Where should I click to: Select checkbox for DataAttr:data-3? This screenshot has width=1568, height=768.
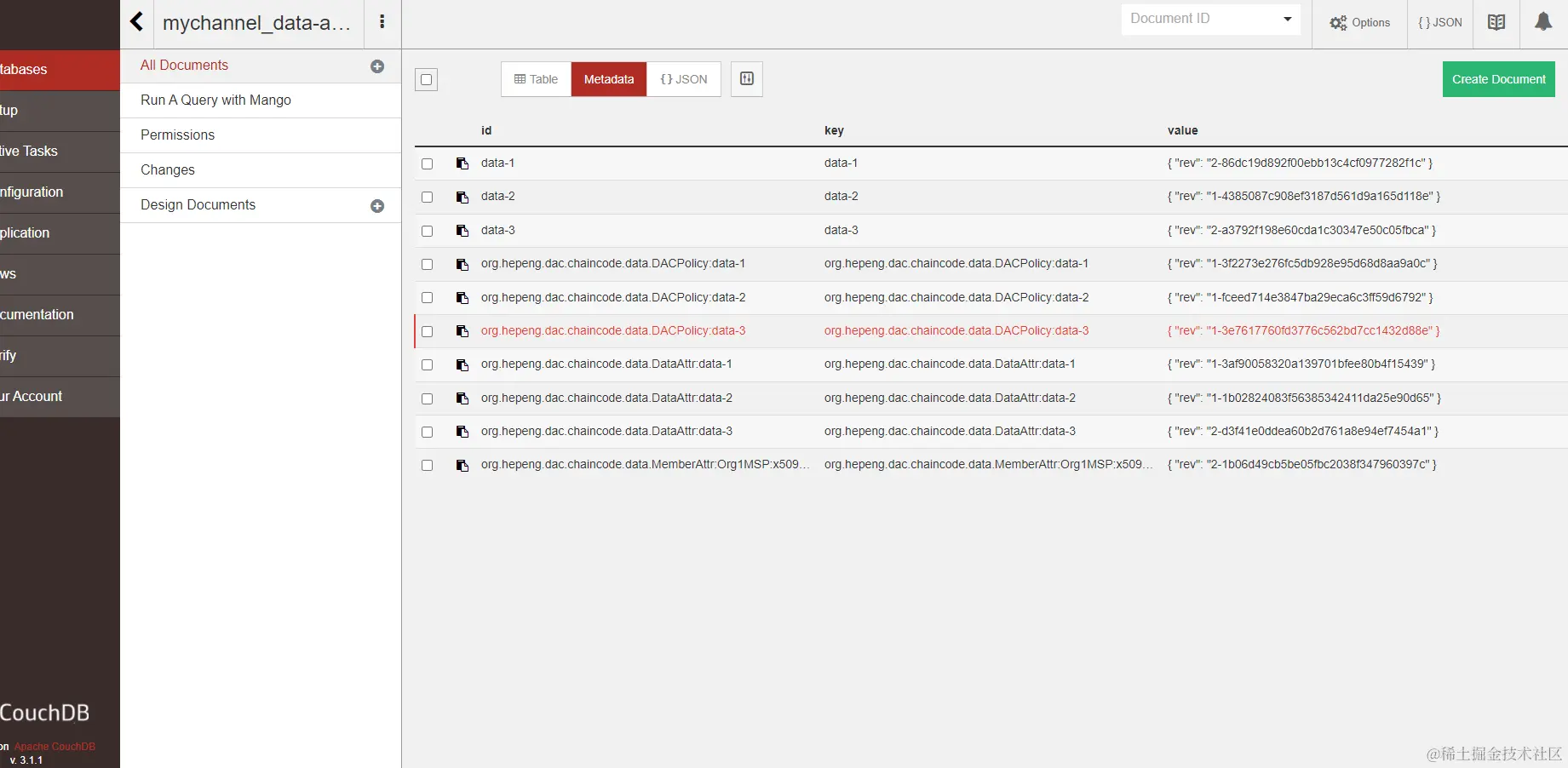428,432
